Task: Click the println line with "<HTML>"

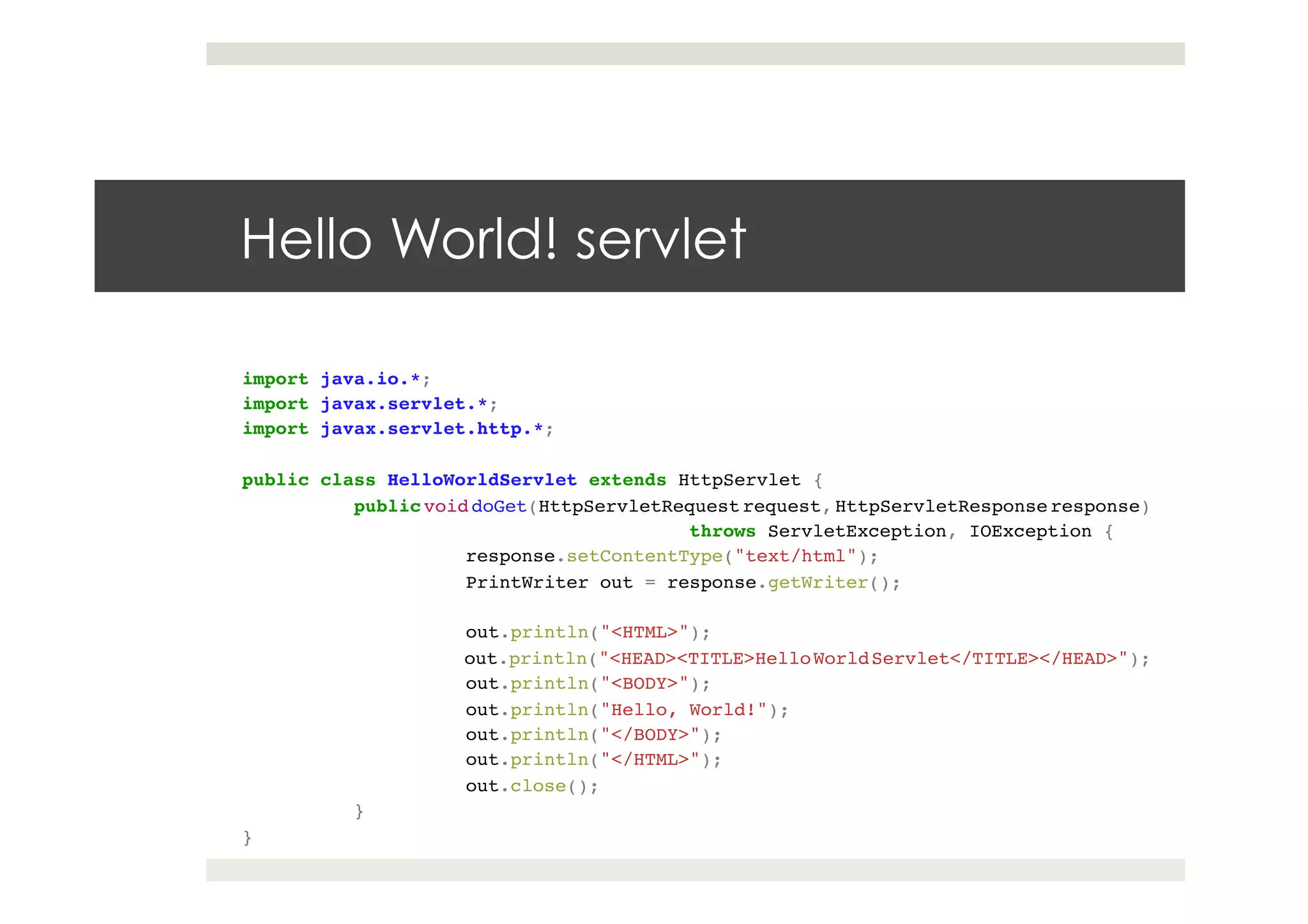Action: pos(588,632)
